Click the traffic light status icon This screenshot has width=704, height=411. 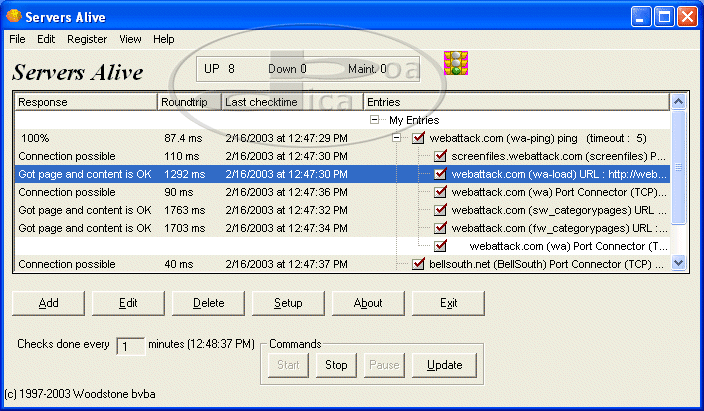(x=456, y=65)
